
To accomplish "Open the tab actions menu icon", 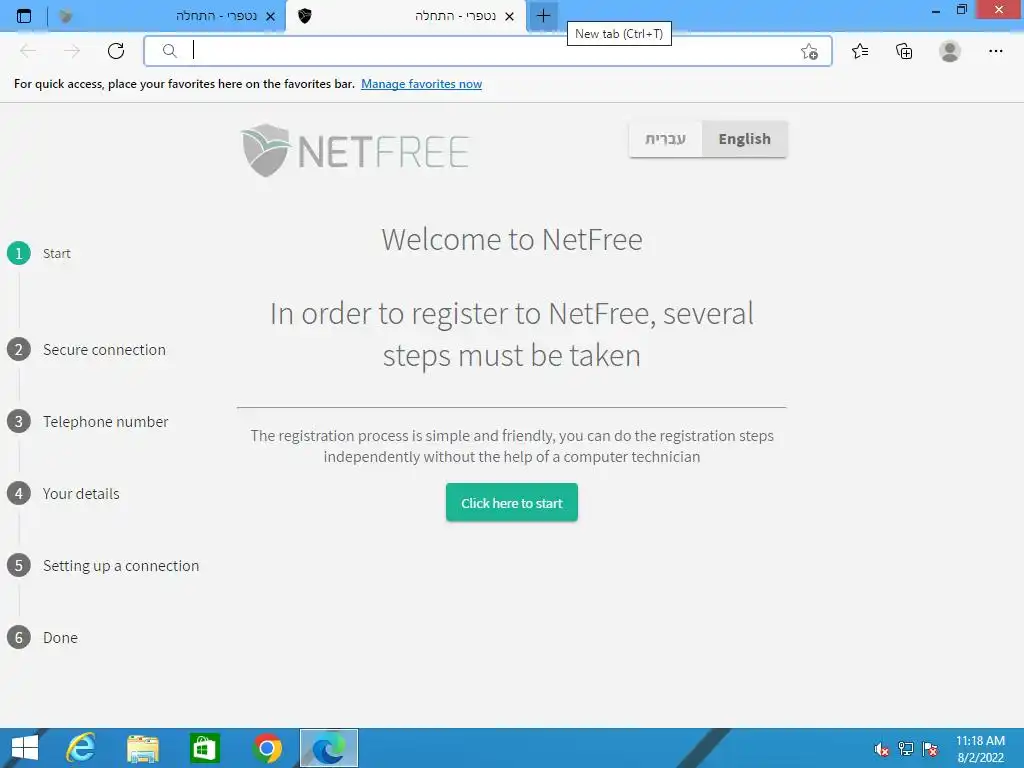I will pos(24,16).
